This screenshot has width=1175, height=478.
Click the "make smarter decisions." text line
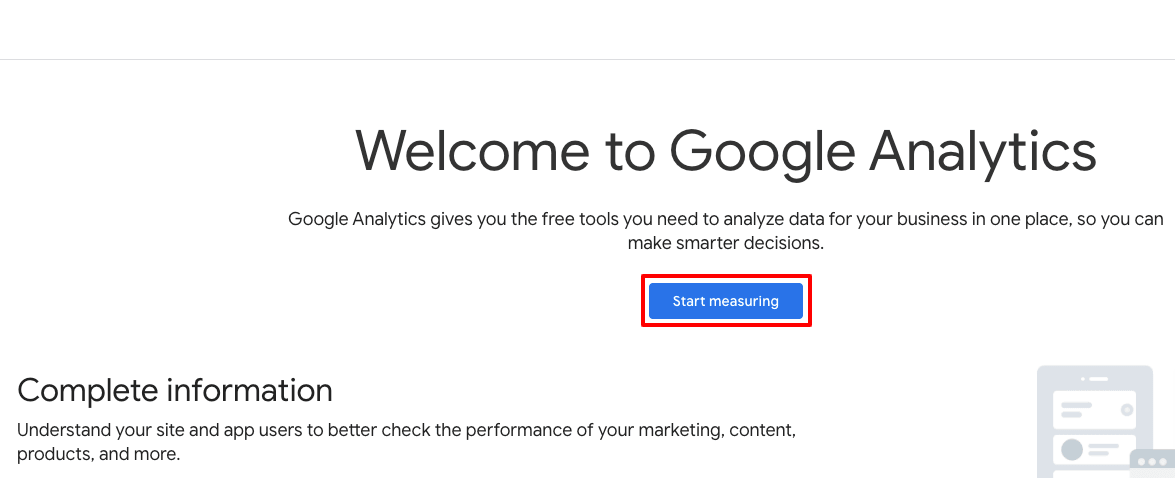pyautogui.click(x=725, y=243)
